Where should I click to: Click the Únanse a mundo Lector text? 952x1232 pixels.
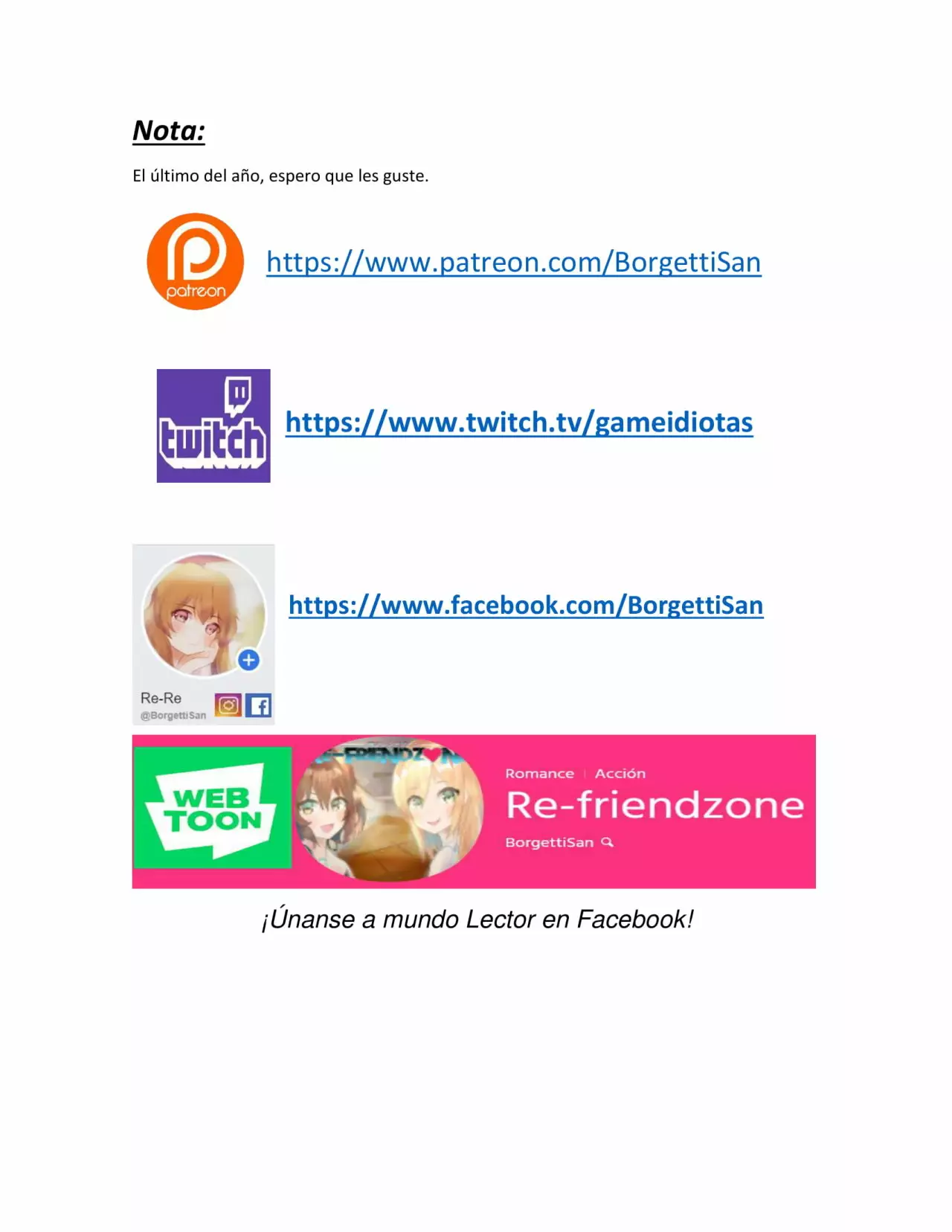477,920
